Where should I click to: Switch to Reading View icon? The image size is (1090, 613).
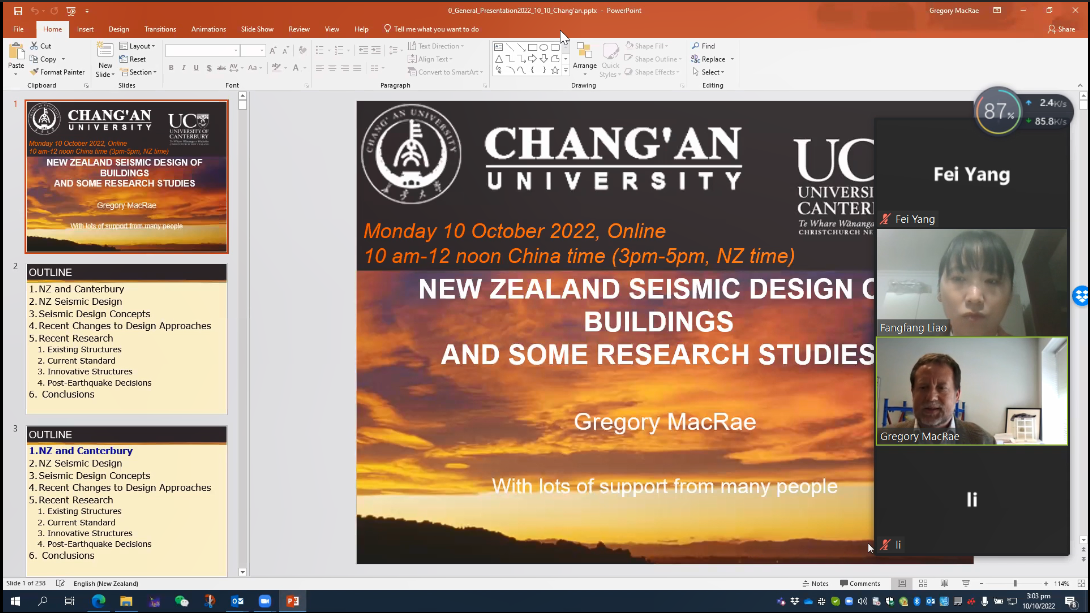coord(944,583)
